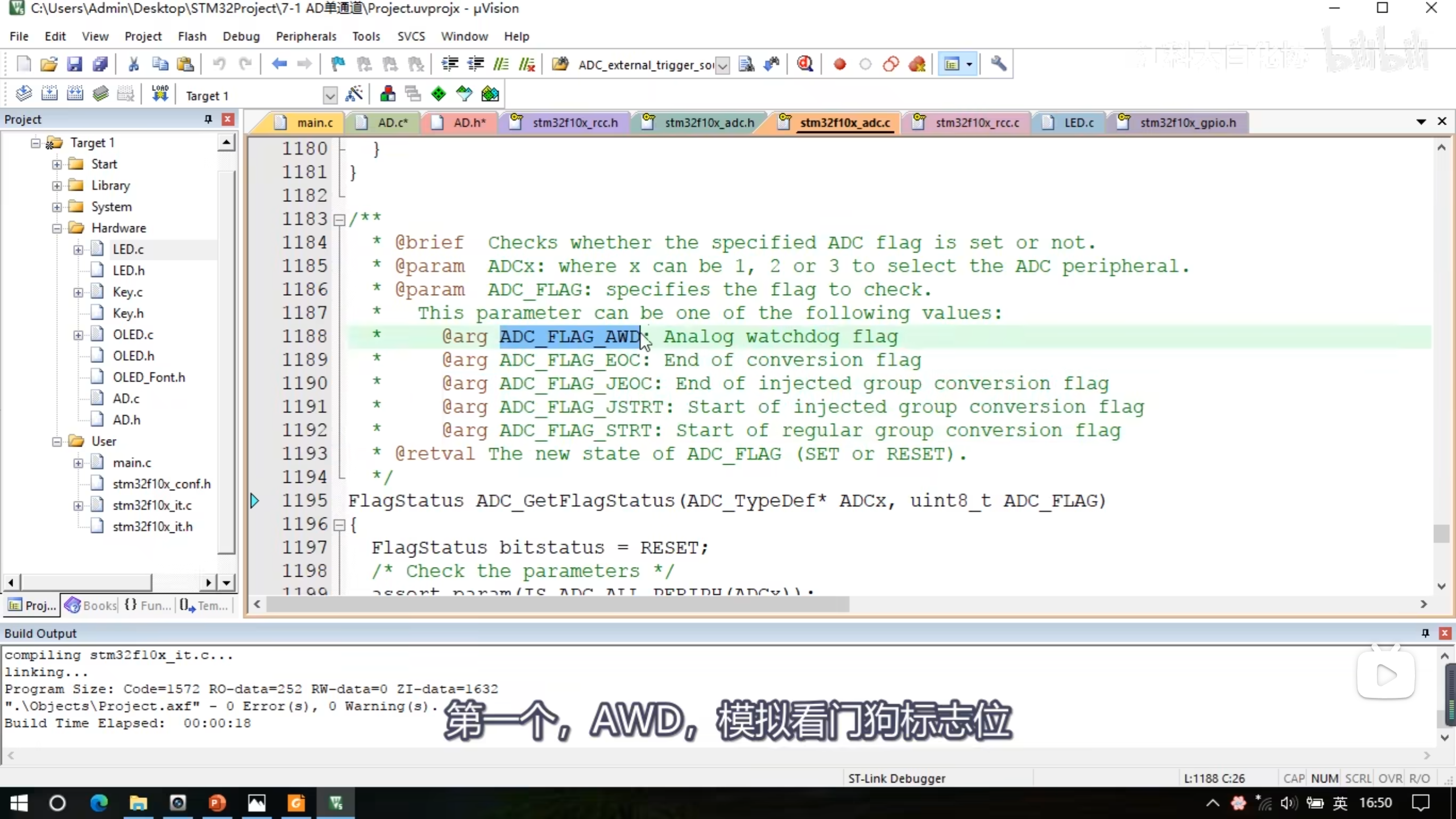Screen dimensions: 1456x819
Task: Switch to the Functions panel tab
Action: pos(148,605)
